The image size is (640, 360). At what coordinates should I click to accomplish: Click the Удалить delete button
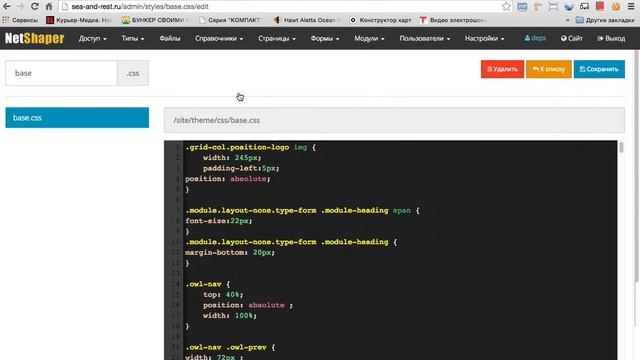click(x=502, y=69)
